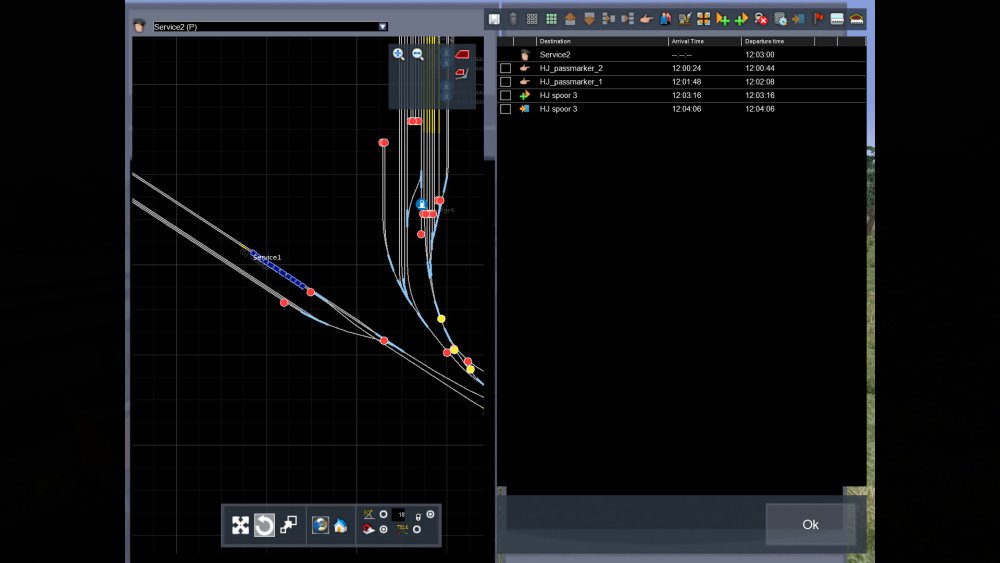Click the globe map view icon

(320, 525)
